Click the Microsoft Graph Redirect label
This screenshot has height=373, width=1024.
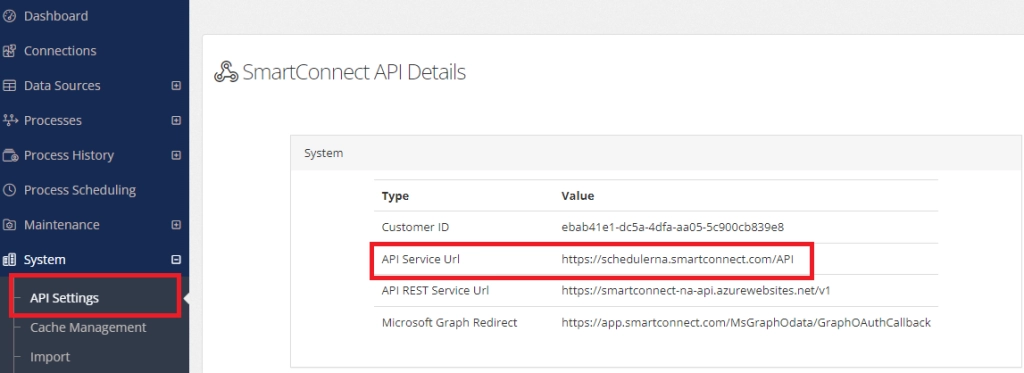tap(449, 323)
